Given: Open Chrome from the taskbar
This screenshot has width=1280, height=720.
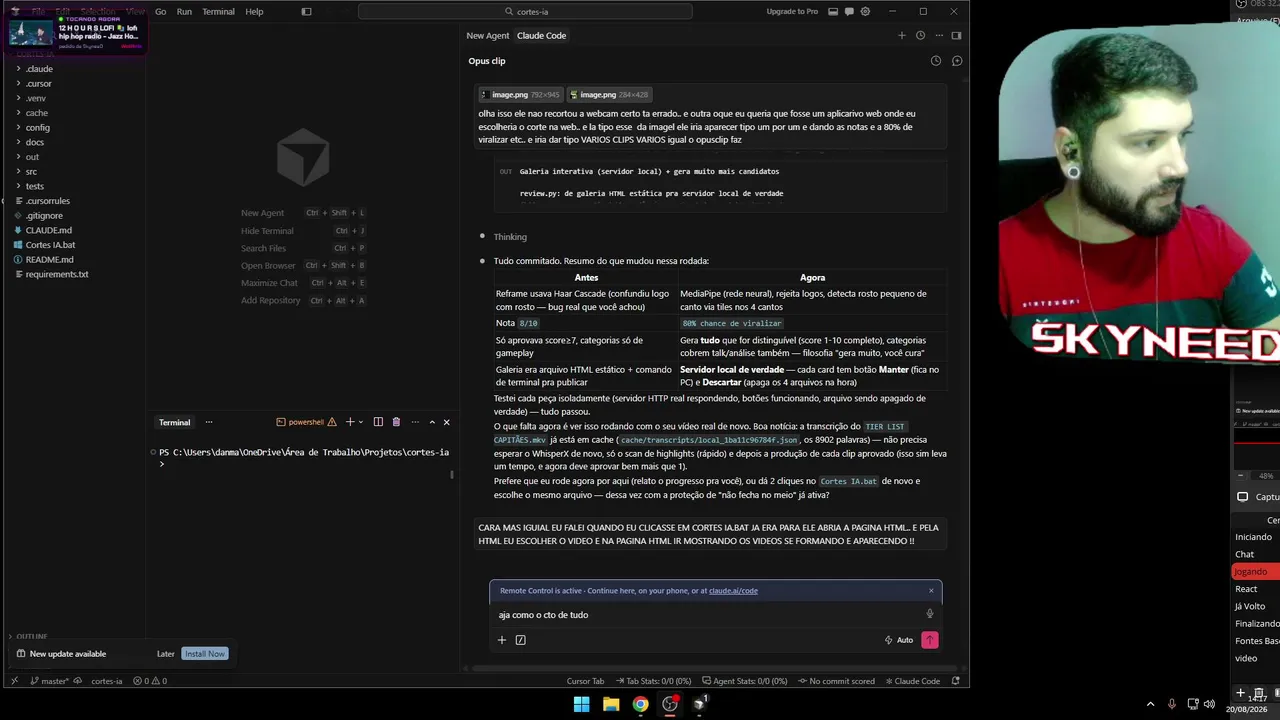Looking at the screenshot, I should tap(640, 704).
